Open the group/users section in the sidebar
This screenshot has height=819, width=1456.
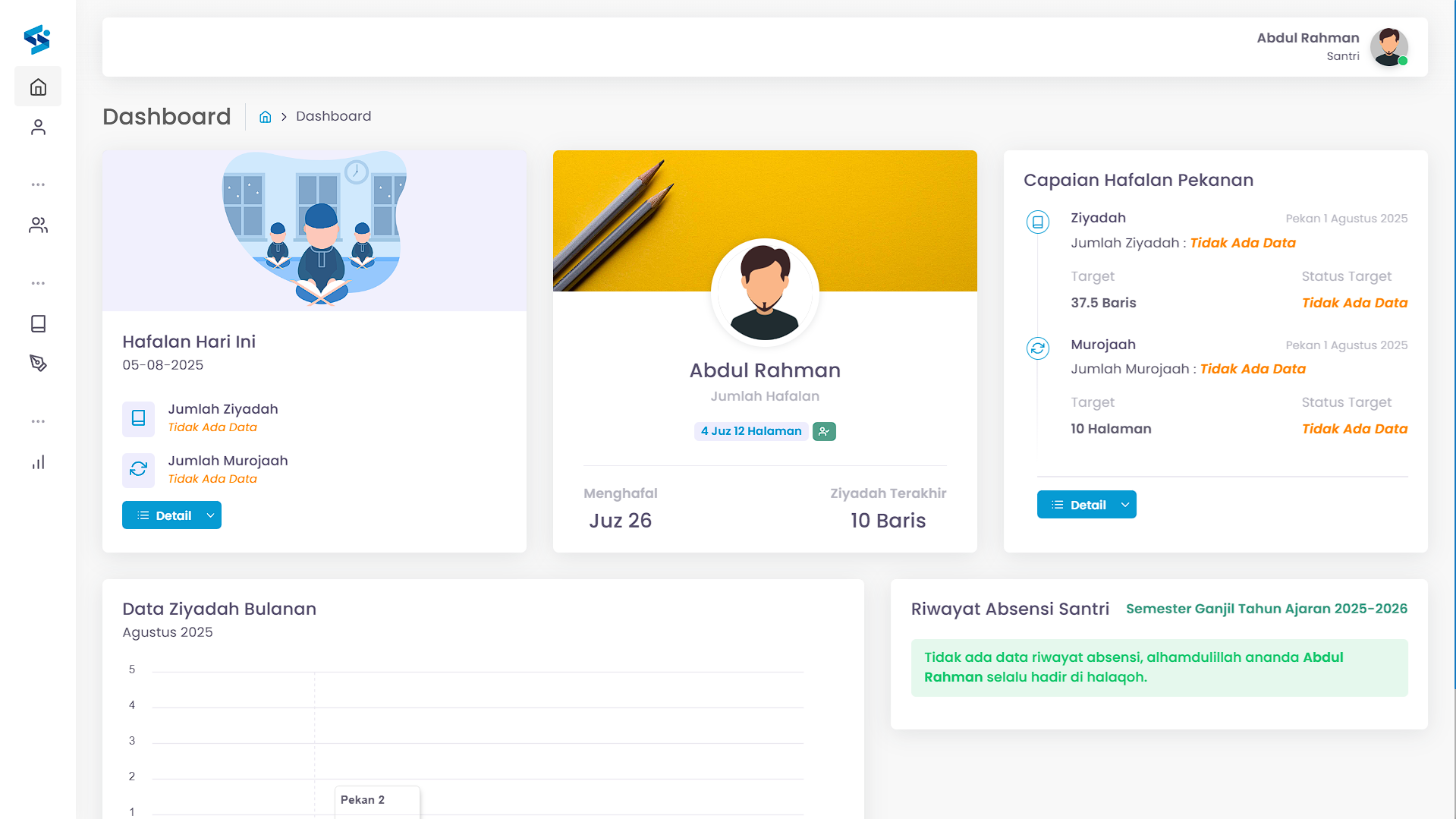[x=38, y=225]
